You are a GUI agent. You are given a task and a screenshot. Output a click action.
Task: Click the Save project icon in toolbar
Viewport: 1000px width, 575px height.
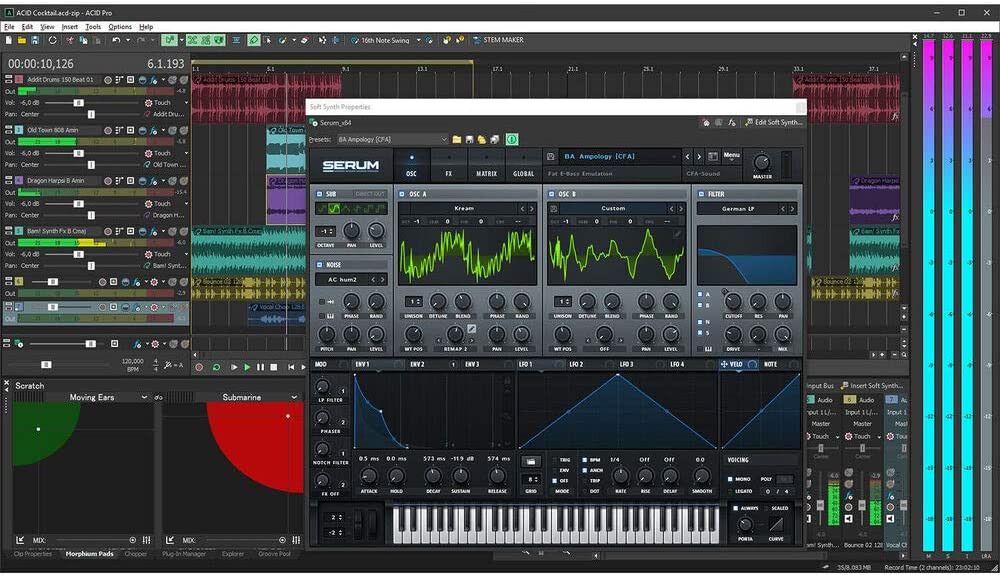tap(35, 40)
